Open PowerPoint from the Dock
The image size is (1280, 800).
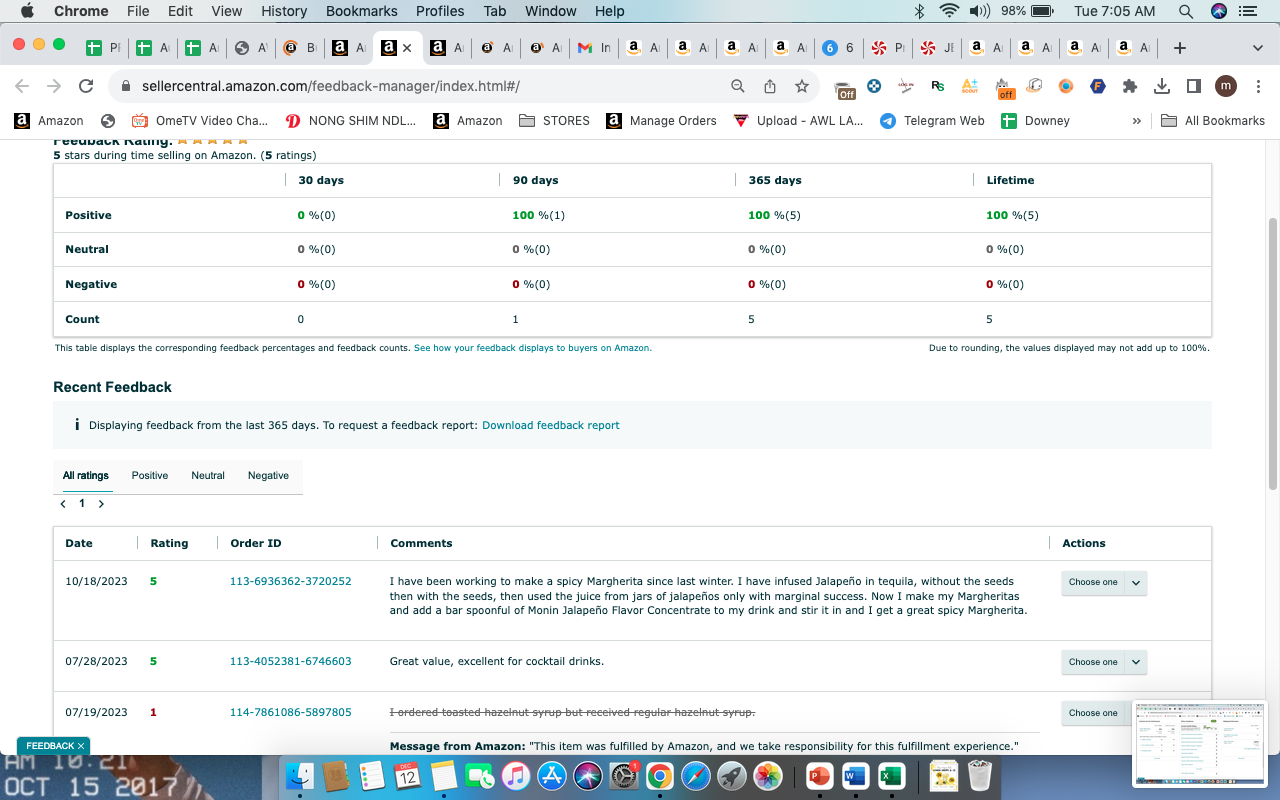[819, 776]
